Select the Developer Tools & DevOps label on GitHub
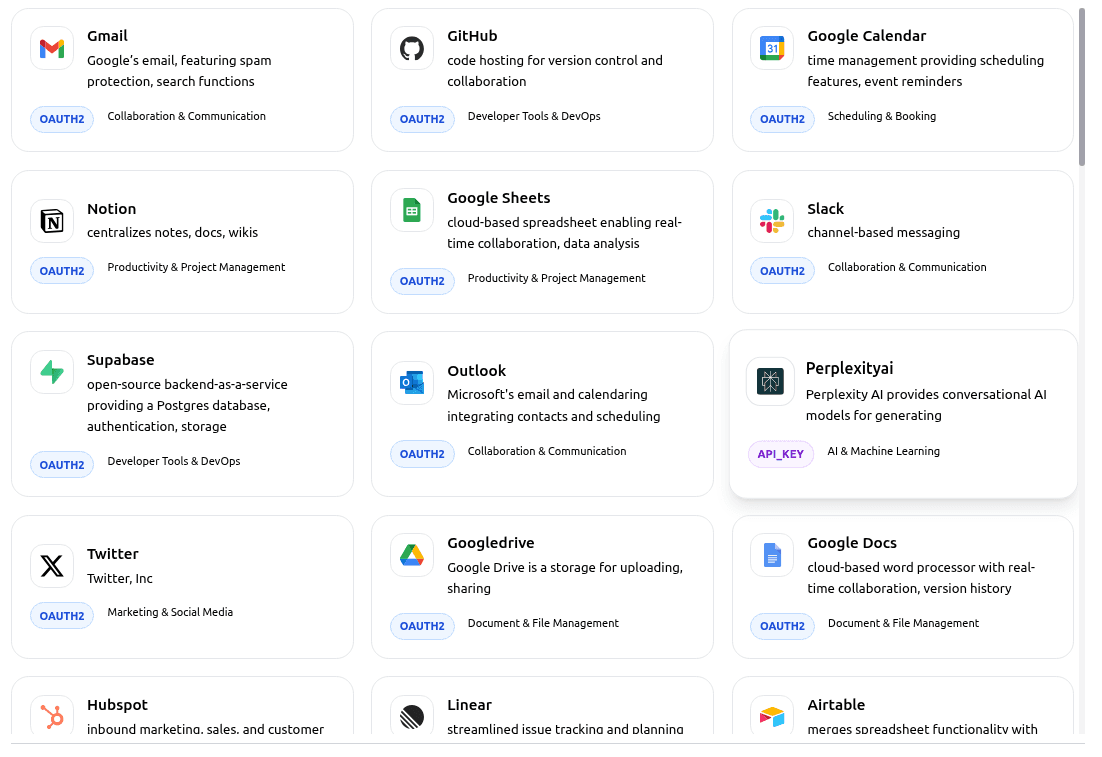The image size is (1102, 757). (x=535, y=116)
